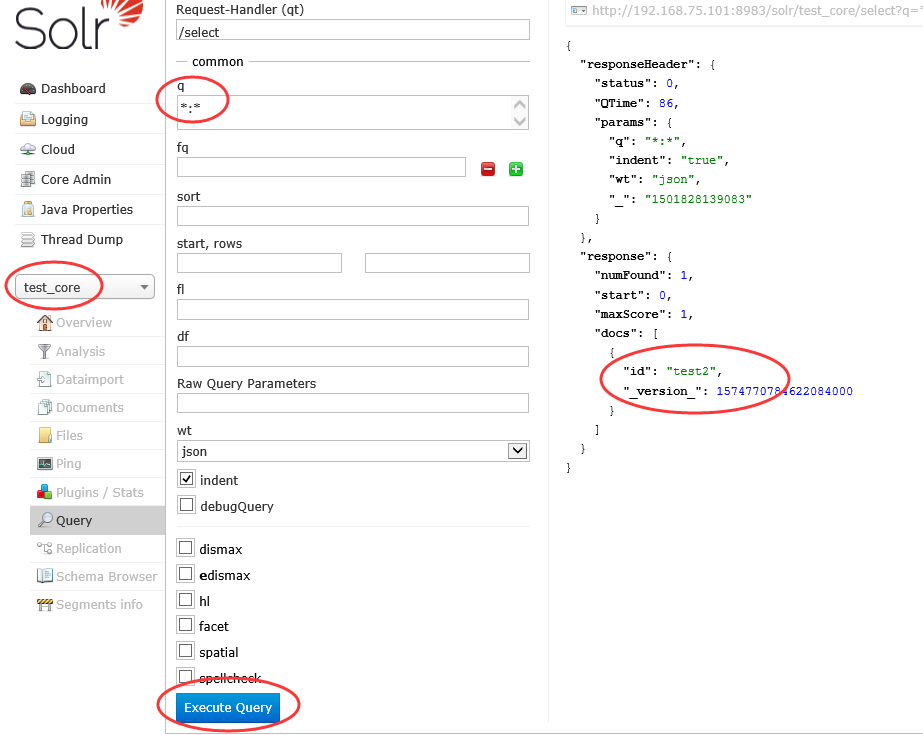Select Schema Browser in core menu
Viewport: 923px width, 735px height.
(107, 576)
